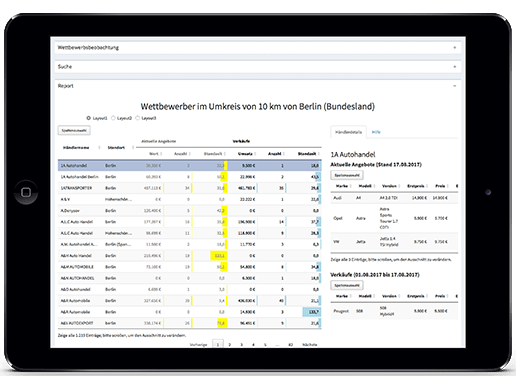Viewport: 516px width, 384px height.
Task: Sort offers by the Erstpreis column icon
Action: tap(427, 186)
